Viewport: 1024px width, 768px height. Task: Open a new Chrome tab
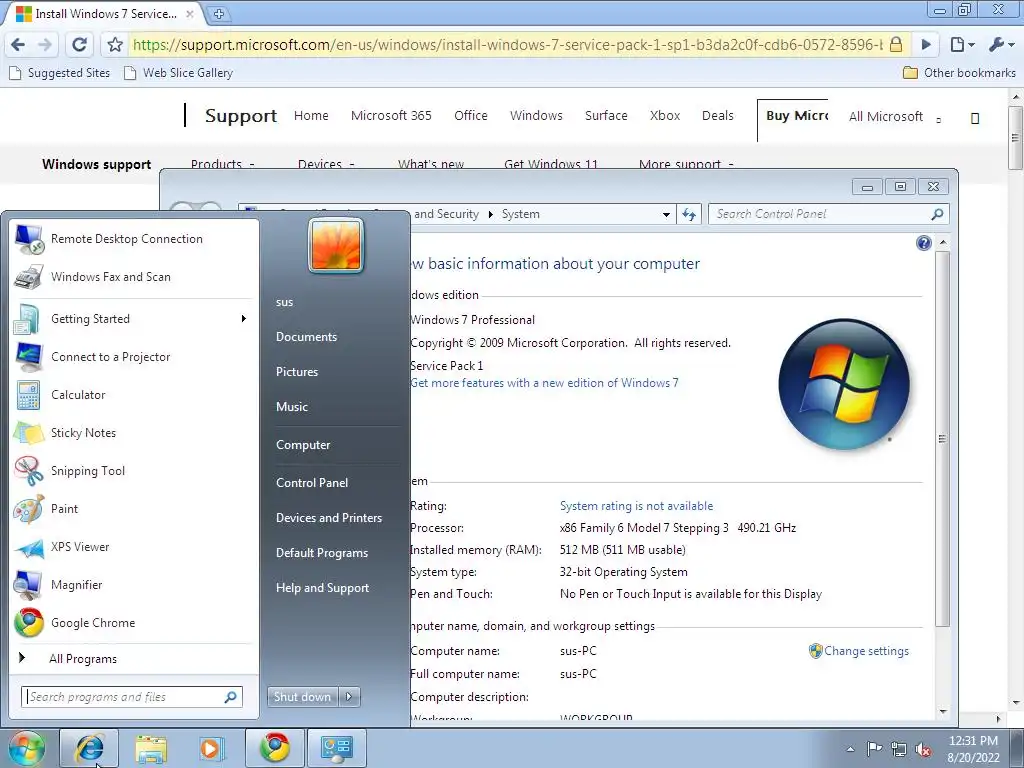point(219,13)
